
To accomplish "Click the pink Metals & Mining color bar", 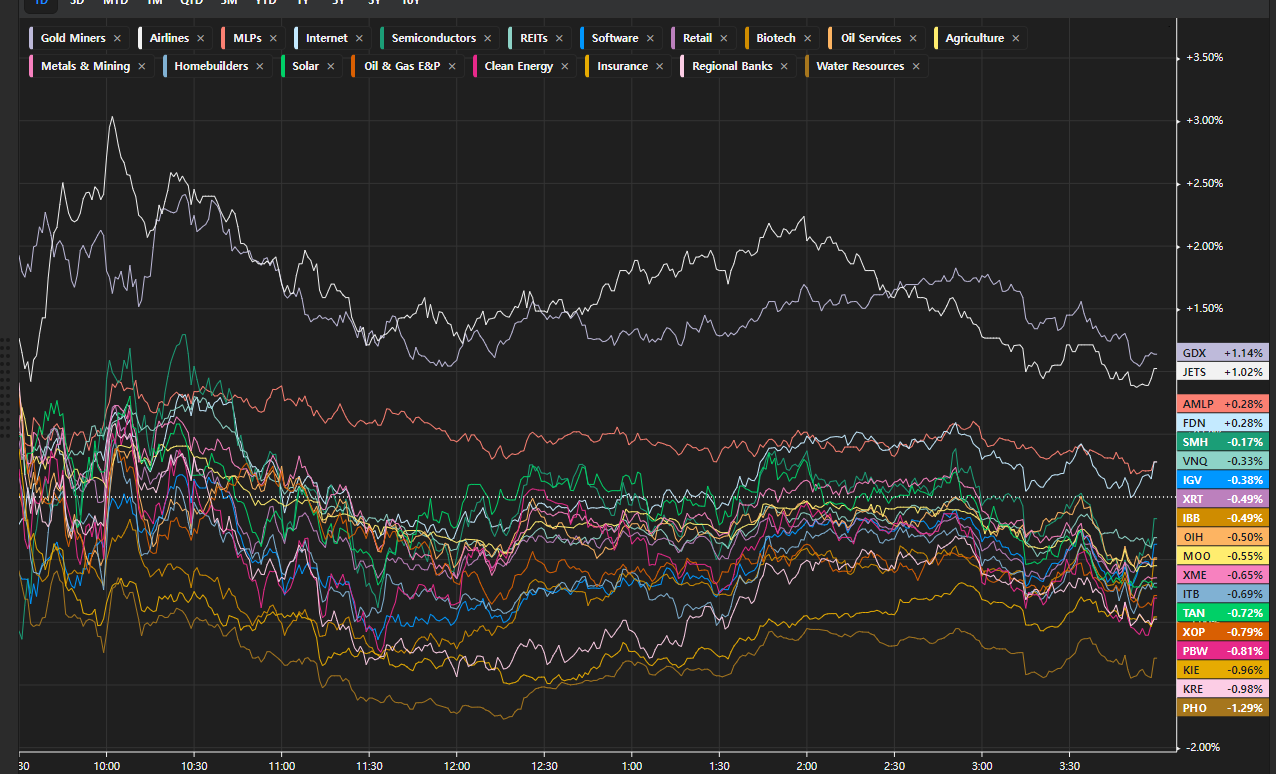I will pos(33,67).
